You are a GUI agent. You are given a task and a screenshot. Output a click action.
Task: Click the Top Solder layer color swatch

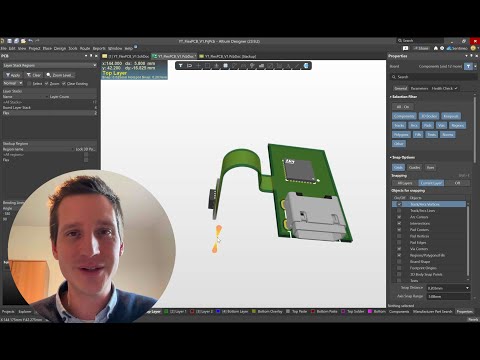(x=343, y=312)
